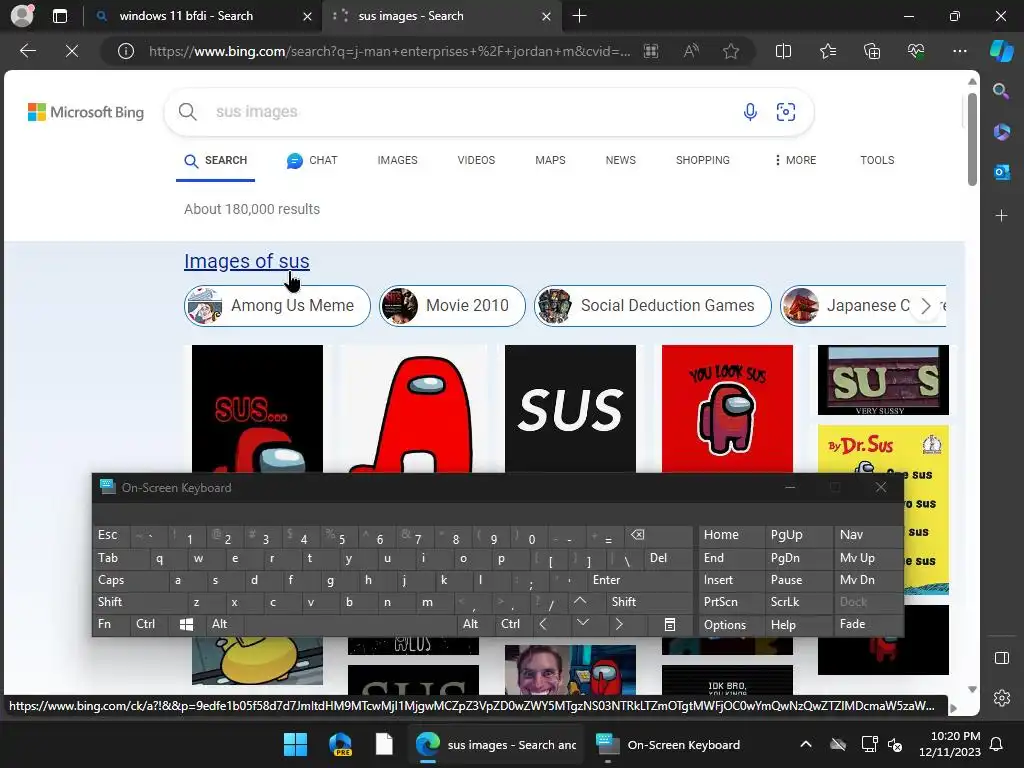1024x768 pixels.
Task: Open Outlook from Edge sidebar
Action: [x=1001, y=172]
